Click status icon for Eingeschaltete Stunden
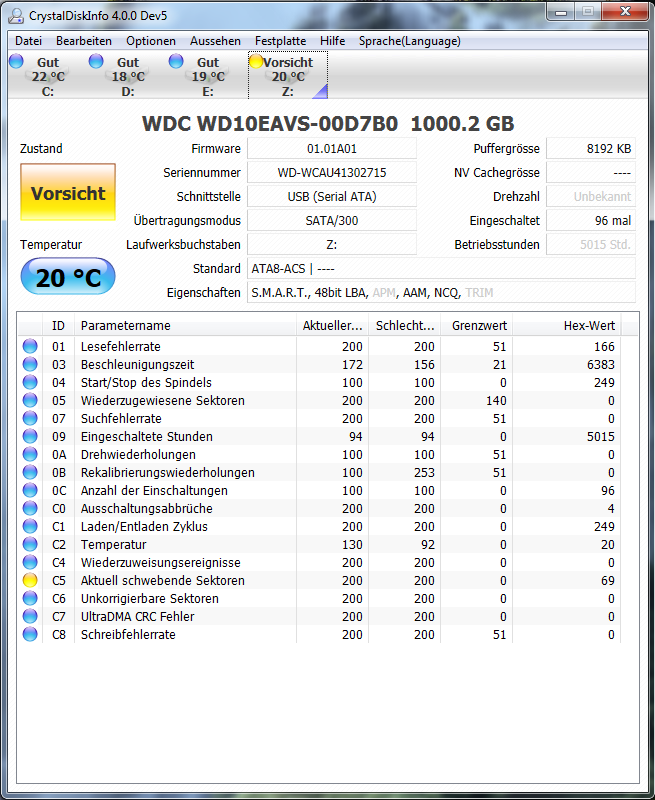This screenshot has height=800, width=655. point(30,436)
